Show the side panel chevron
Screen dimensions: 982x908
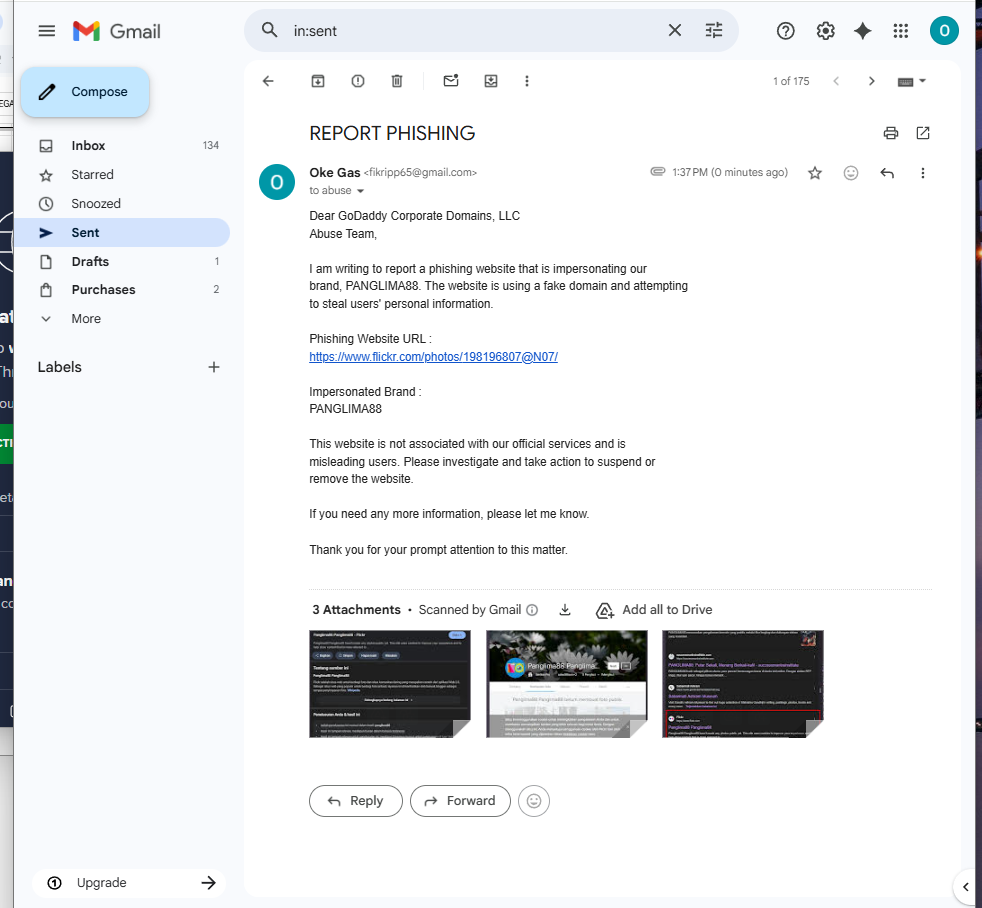coord(966,887)
